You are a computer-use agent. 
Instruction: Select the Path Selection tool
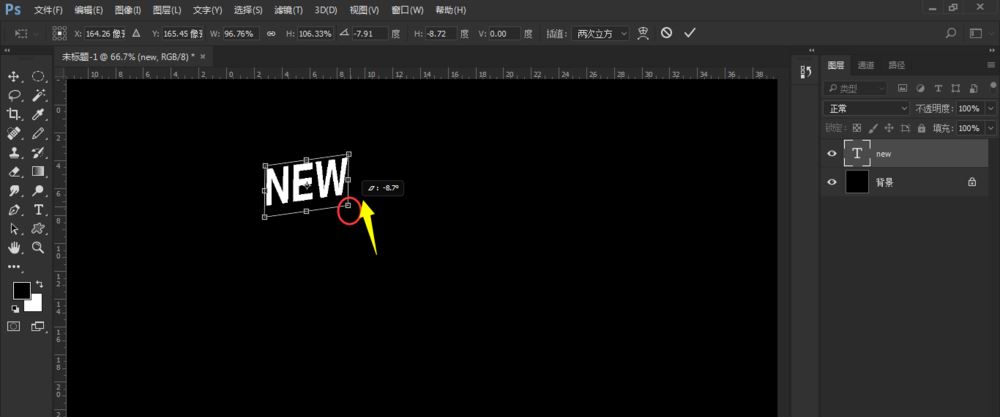point(13,229)
